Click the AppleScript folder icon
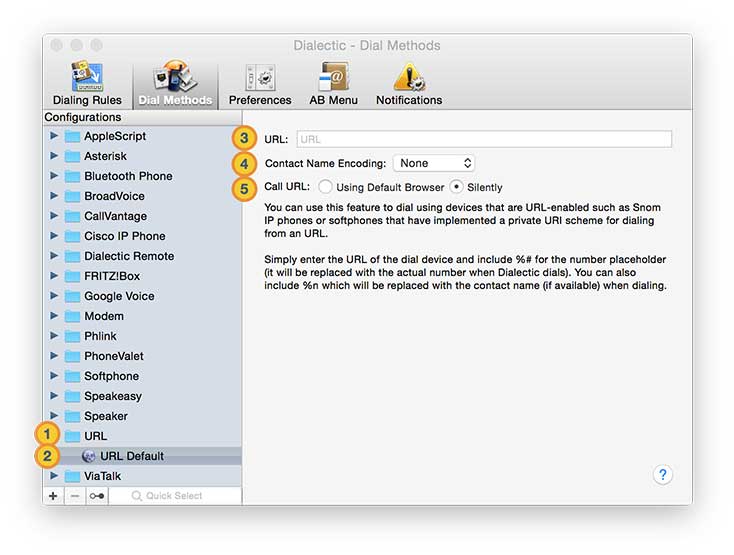Image resolution: width=734 pixels, height=555 pixels. click(72, 136)
